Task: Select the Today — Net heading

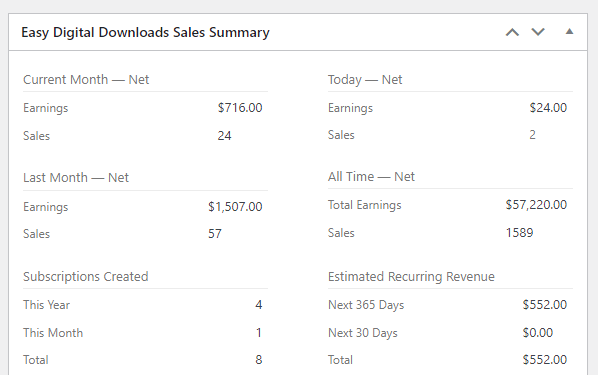Action: [x=365, y=79]
